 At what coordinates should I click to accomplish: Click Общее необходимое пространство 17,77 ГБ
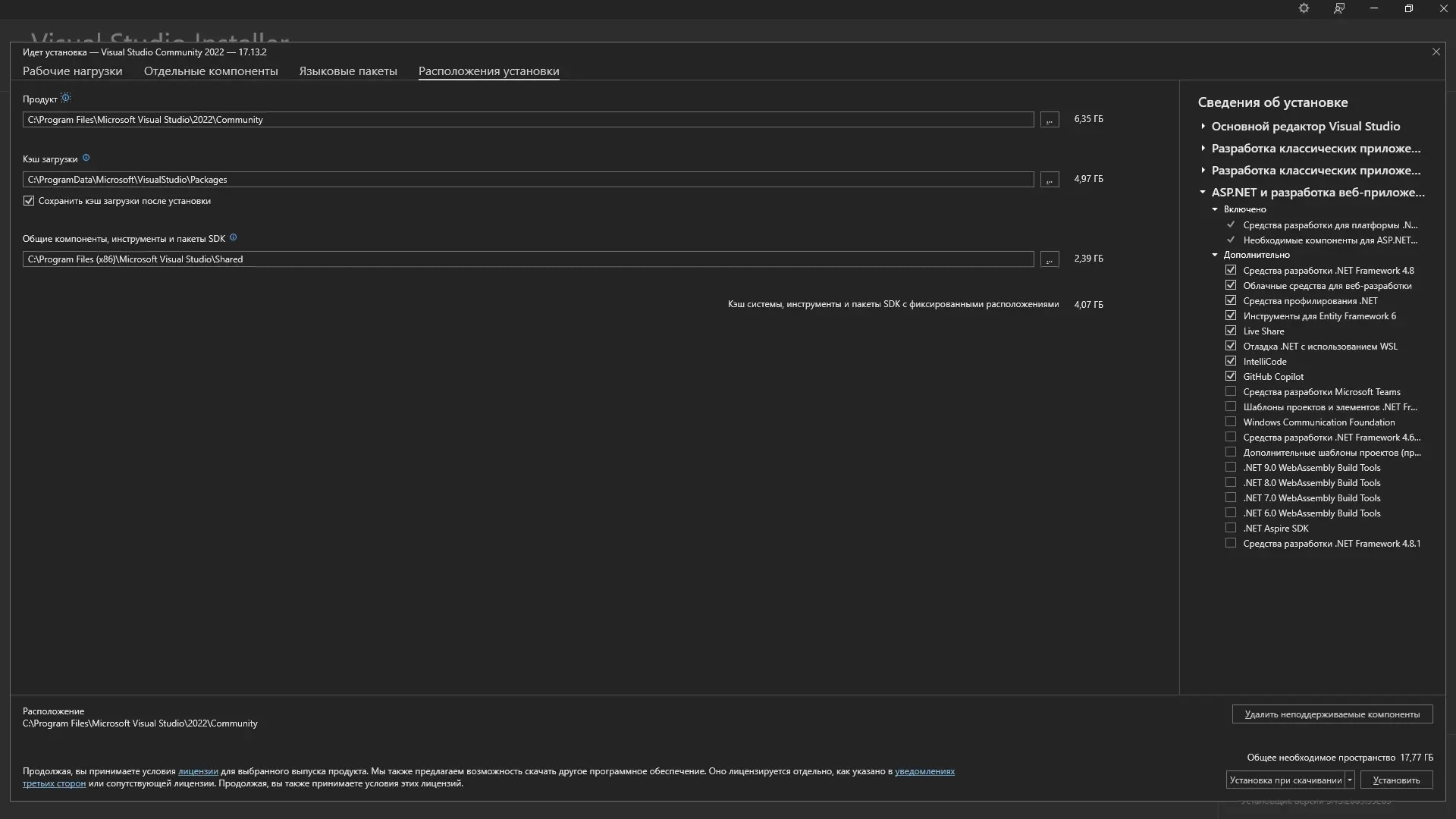point(1340,758)
